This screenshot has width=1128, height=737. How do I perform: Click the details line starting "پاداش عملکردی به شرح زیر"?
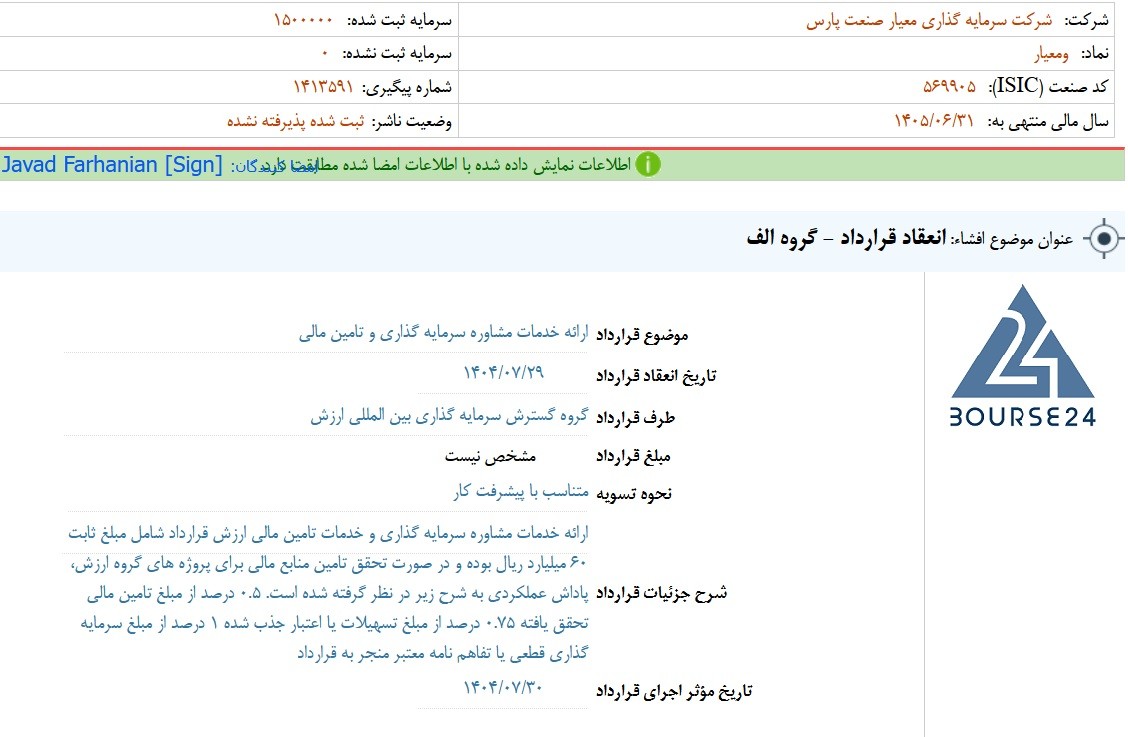click(x=337, y=593)
